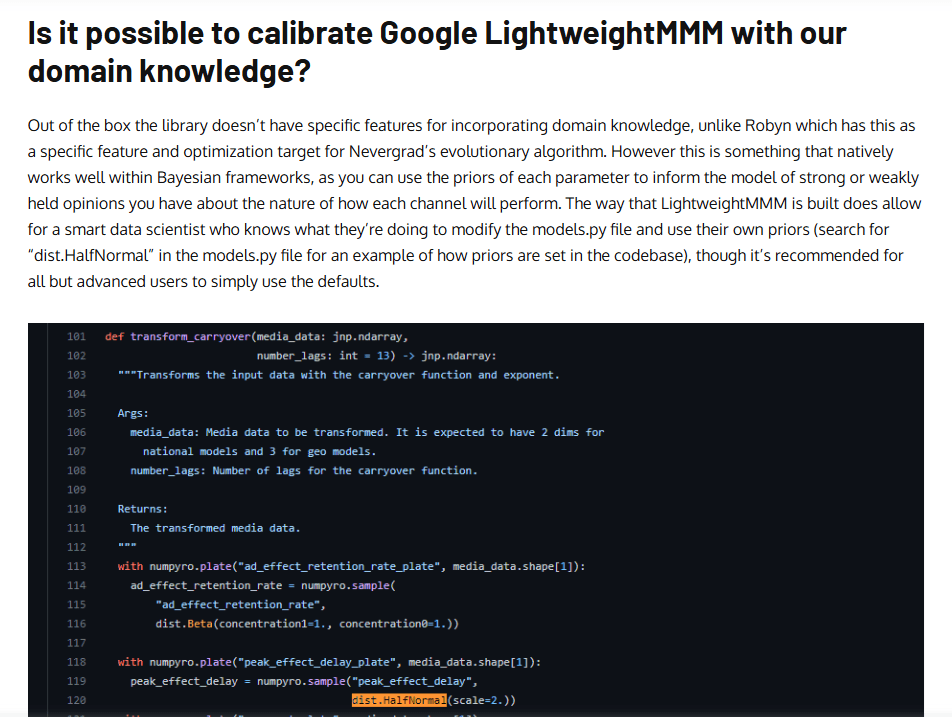Select code line number 106

[76, 432]
